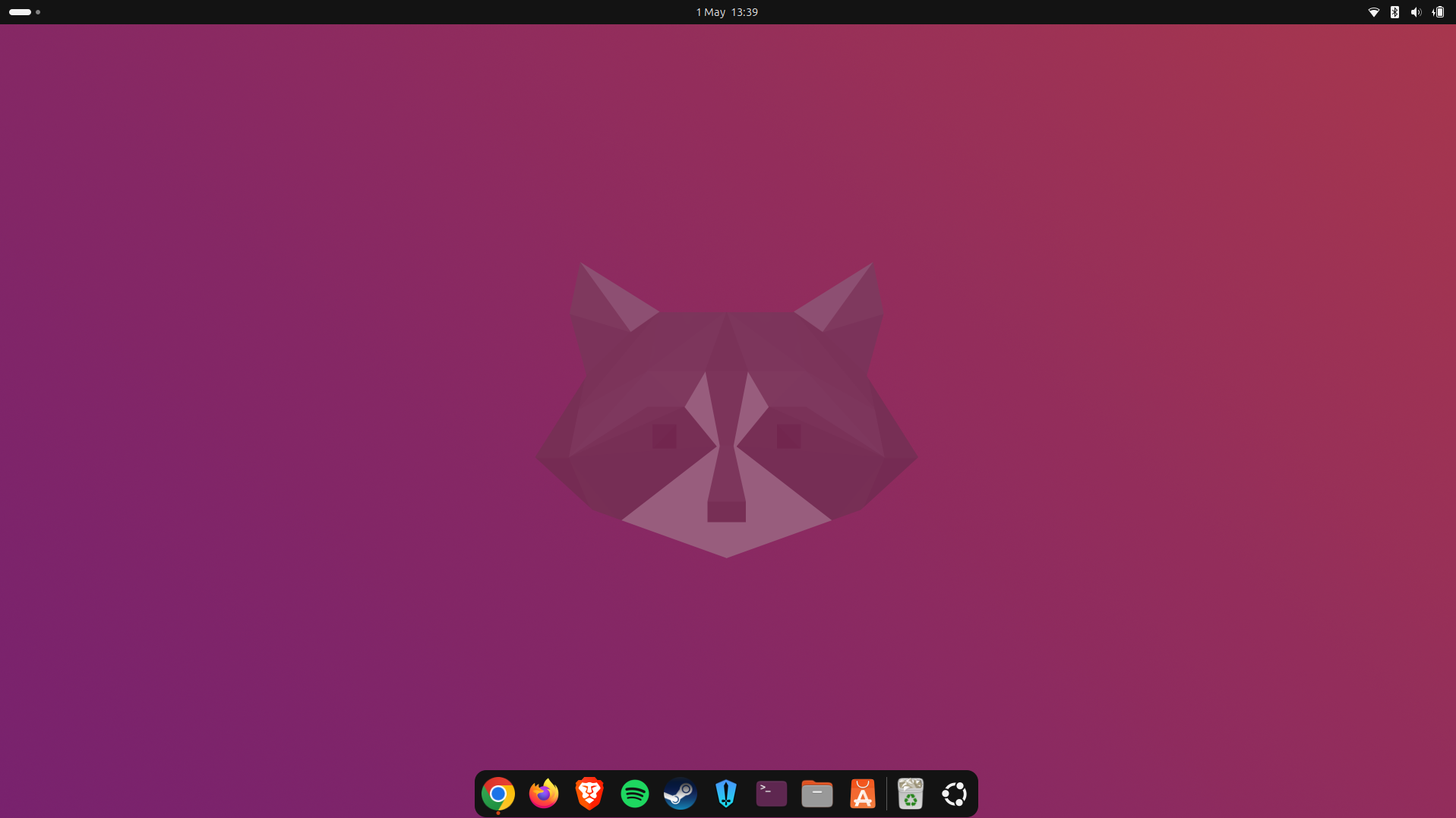
Task: Click the volume speaker icon
Action: tap(1417, 12)
